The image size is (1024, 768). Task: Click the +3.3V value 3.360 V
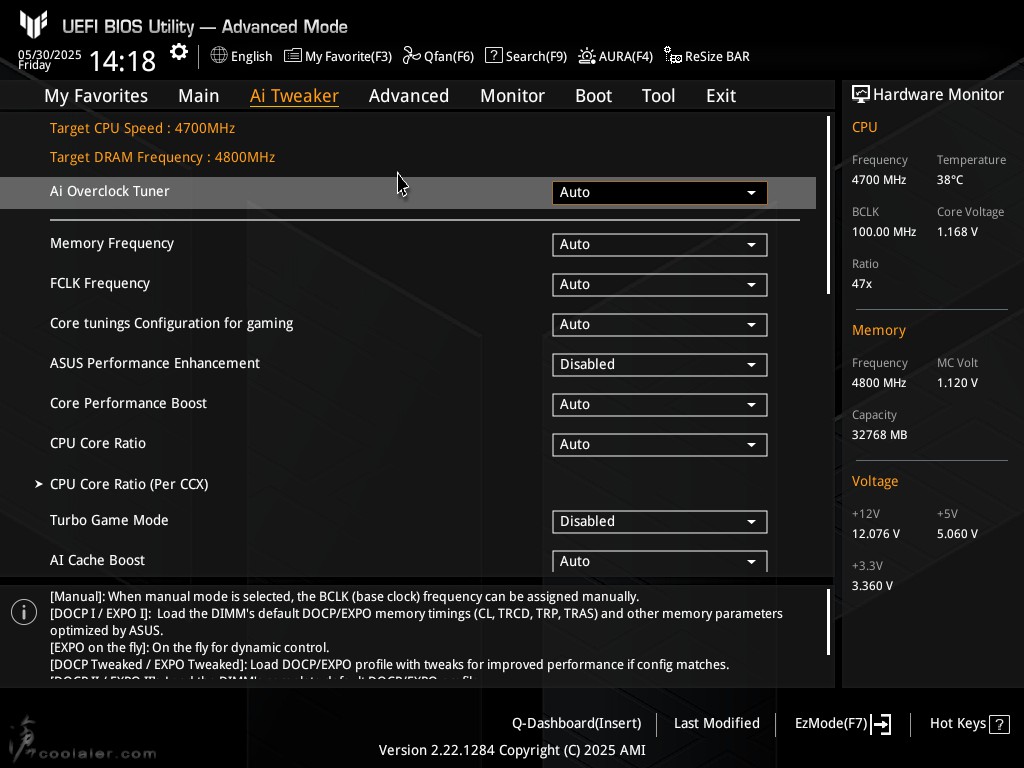(872, 586)
